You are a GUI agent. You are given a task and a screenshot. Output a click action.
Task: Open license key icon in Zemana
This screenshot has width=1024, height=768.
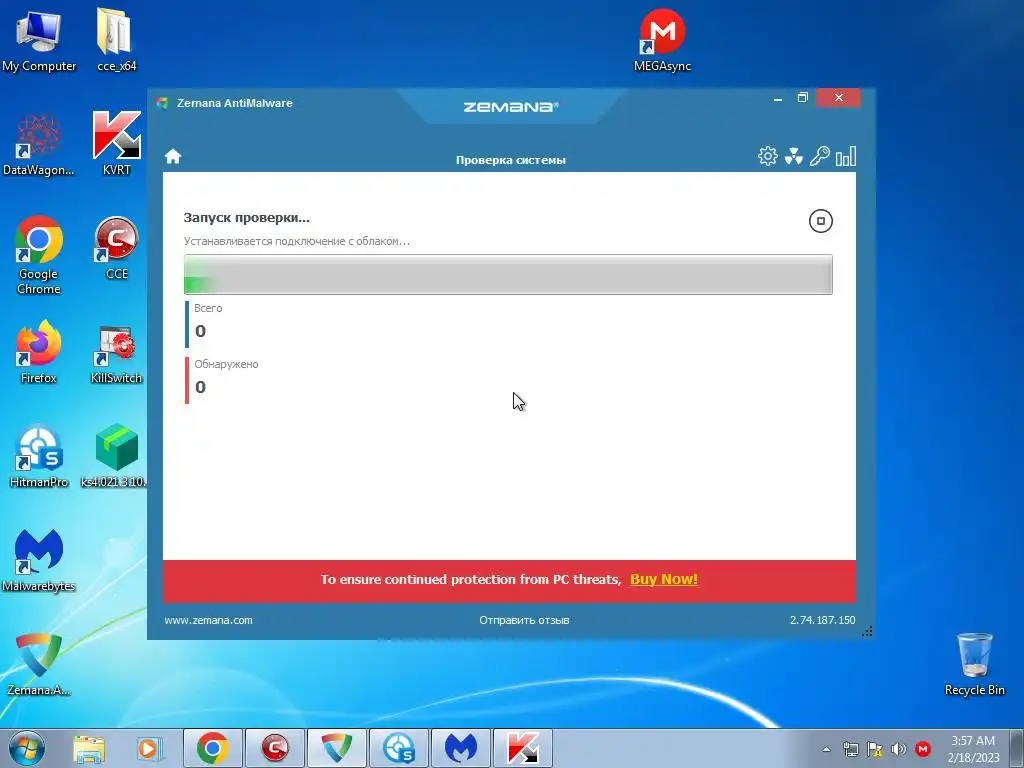point(820,156)
